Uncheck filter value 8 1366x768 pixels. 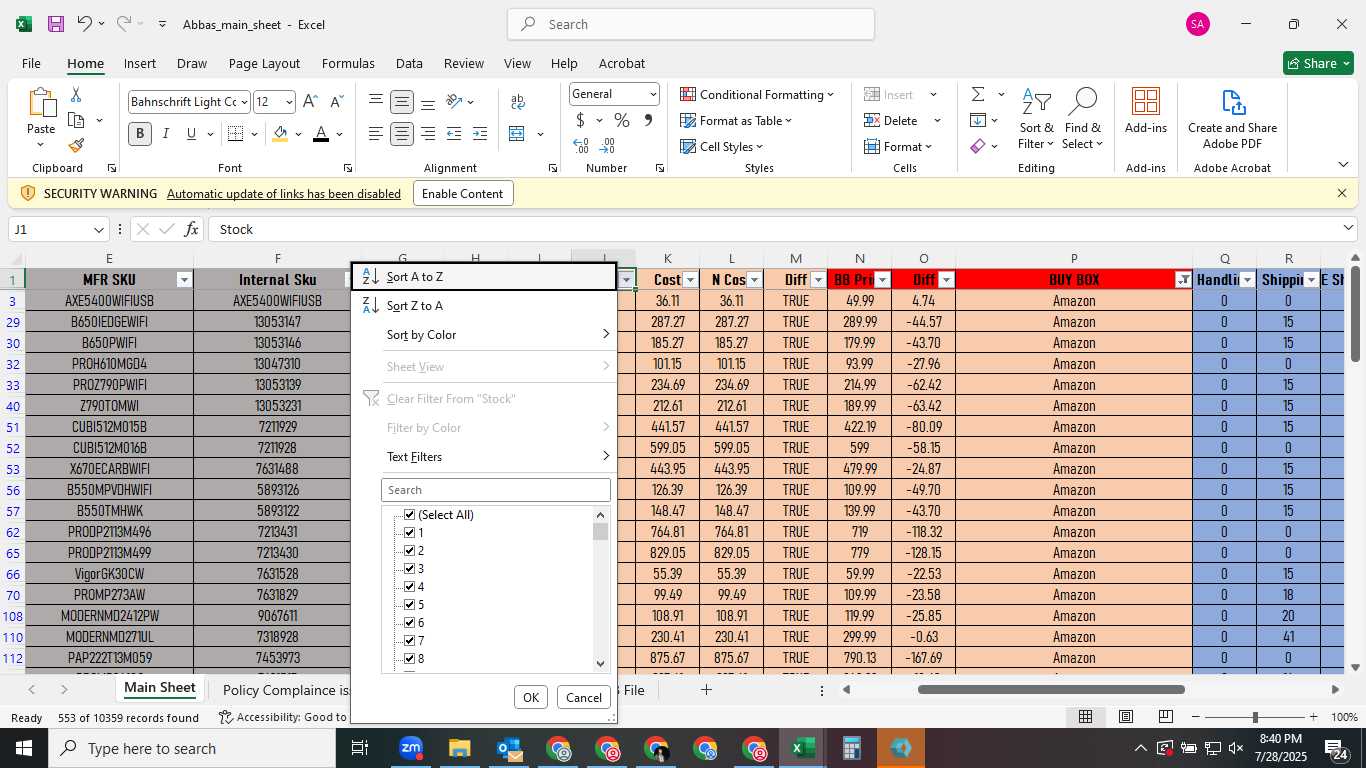click(x=409, y=659)
